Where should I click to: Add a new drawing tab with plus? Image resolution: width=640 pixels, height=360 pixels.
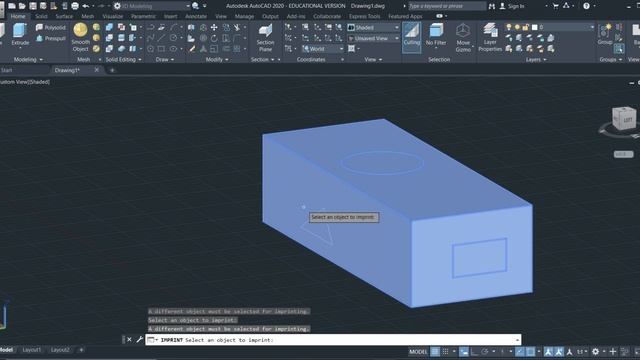(x=112, y=70)
